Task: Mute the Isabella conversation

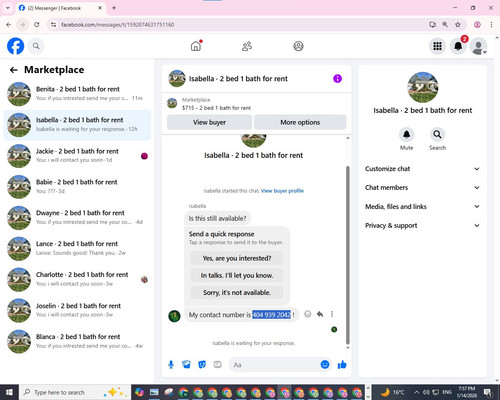Action: click(x=406, y=135)
